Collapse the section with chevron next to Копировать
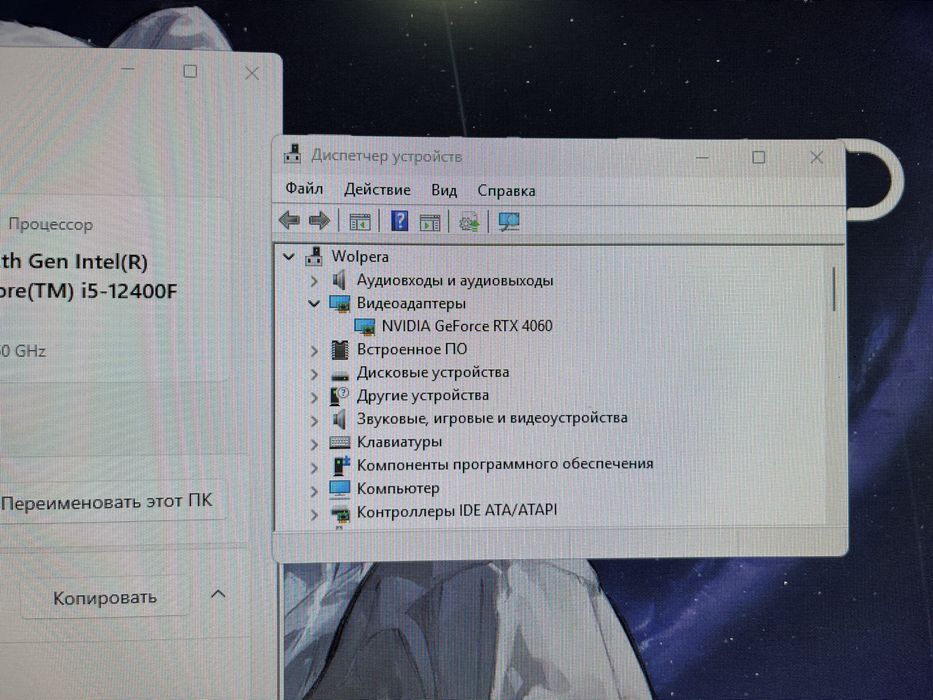The image size is (933, 700). (x=218, y=594)
